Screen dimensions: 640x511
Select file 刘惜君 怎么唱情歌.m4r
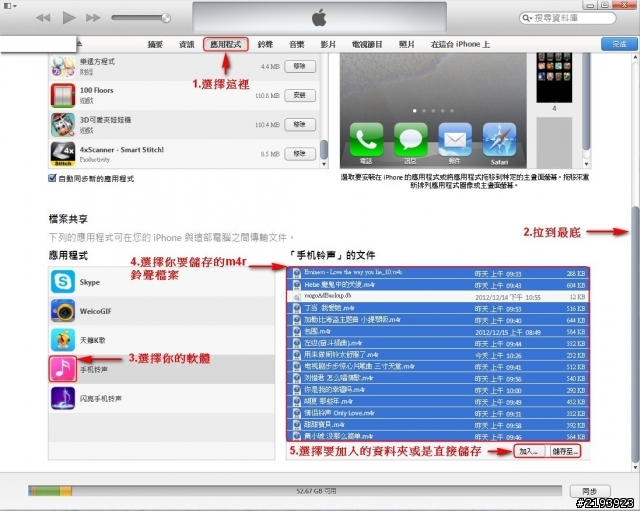(438, 378)
